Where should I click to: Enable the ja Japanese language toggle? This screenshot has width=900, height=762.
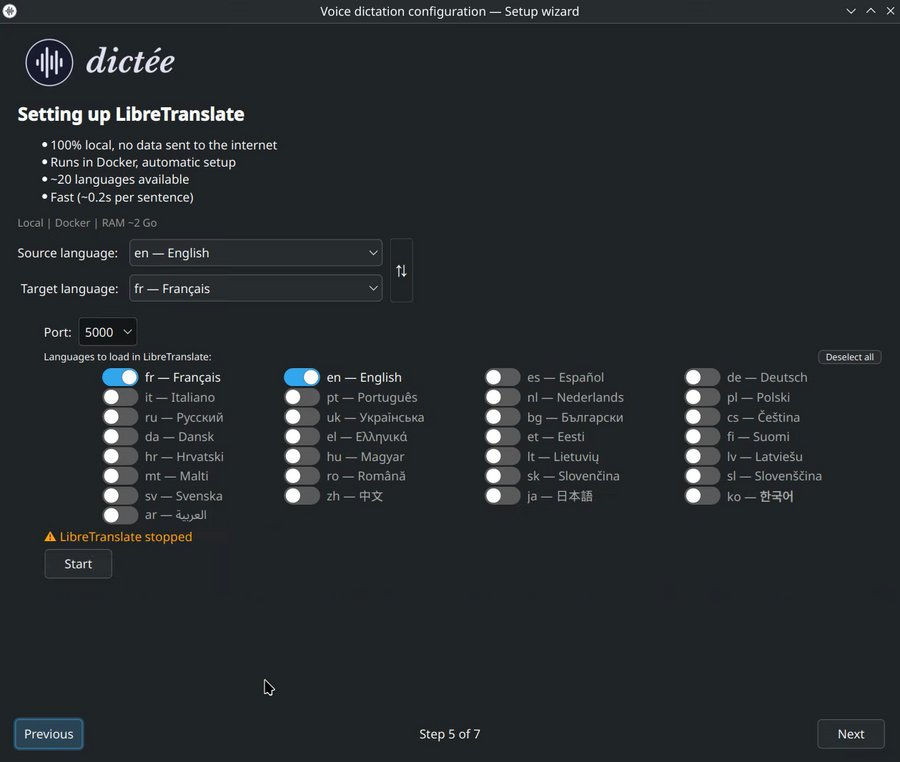(502, 496)
